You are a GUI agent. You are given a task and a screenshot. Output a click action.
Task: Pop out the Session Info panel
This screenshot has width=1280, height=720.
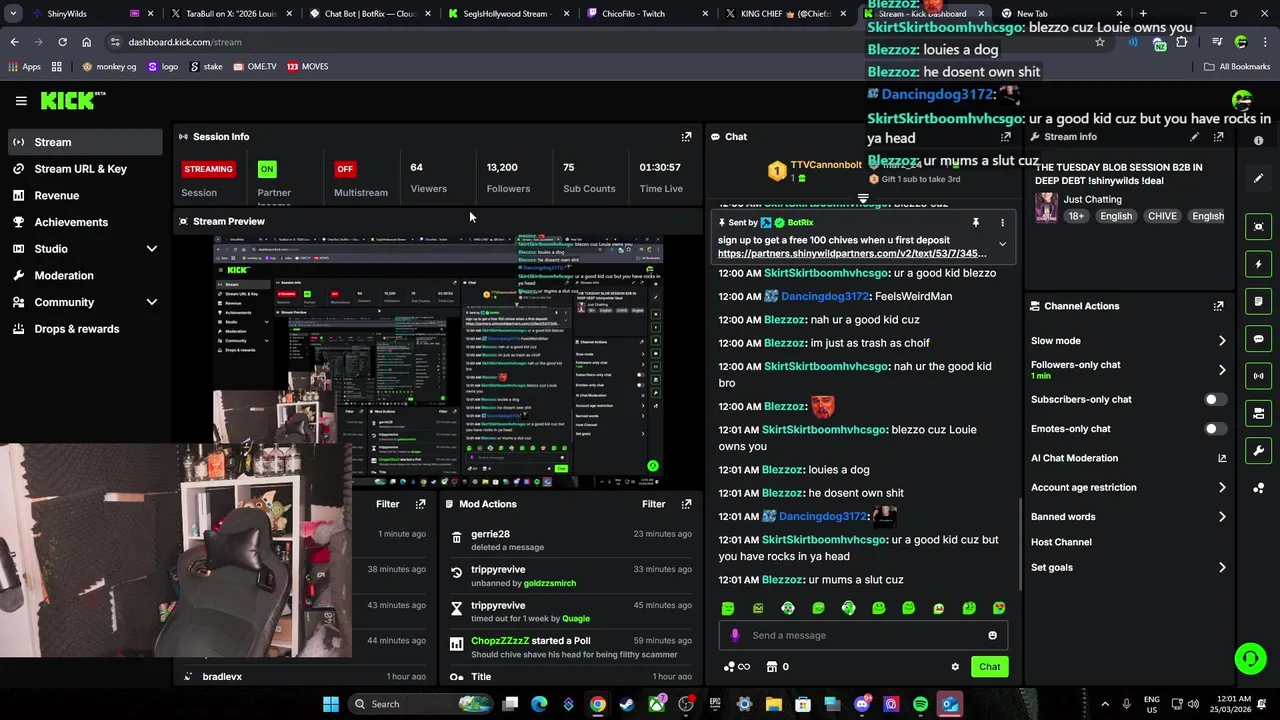686,137
